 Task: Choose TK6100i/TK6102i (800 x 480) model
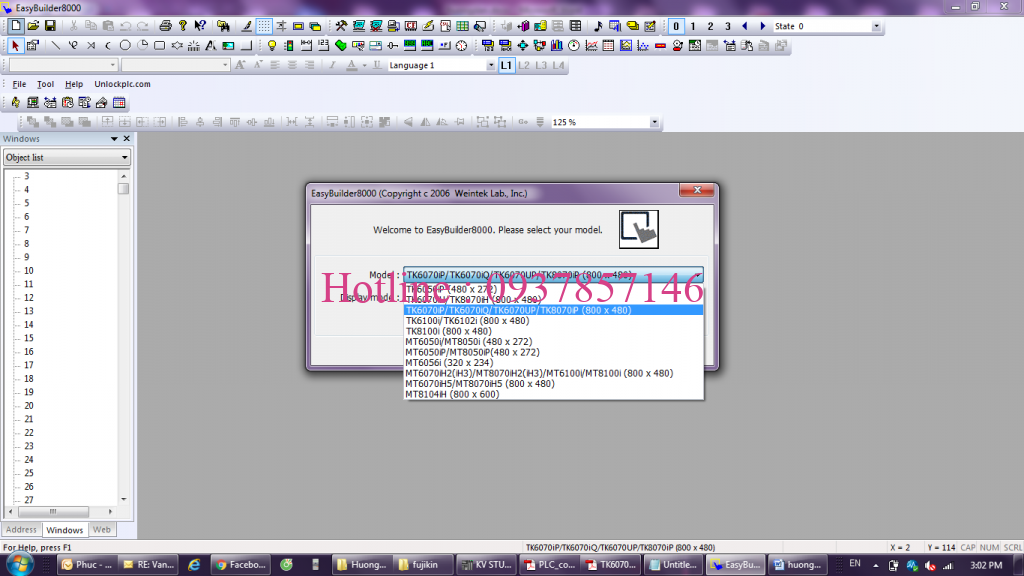point(554,321)
